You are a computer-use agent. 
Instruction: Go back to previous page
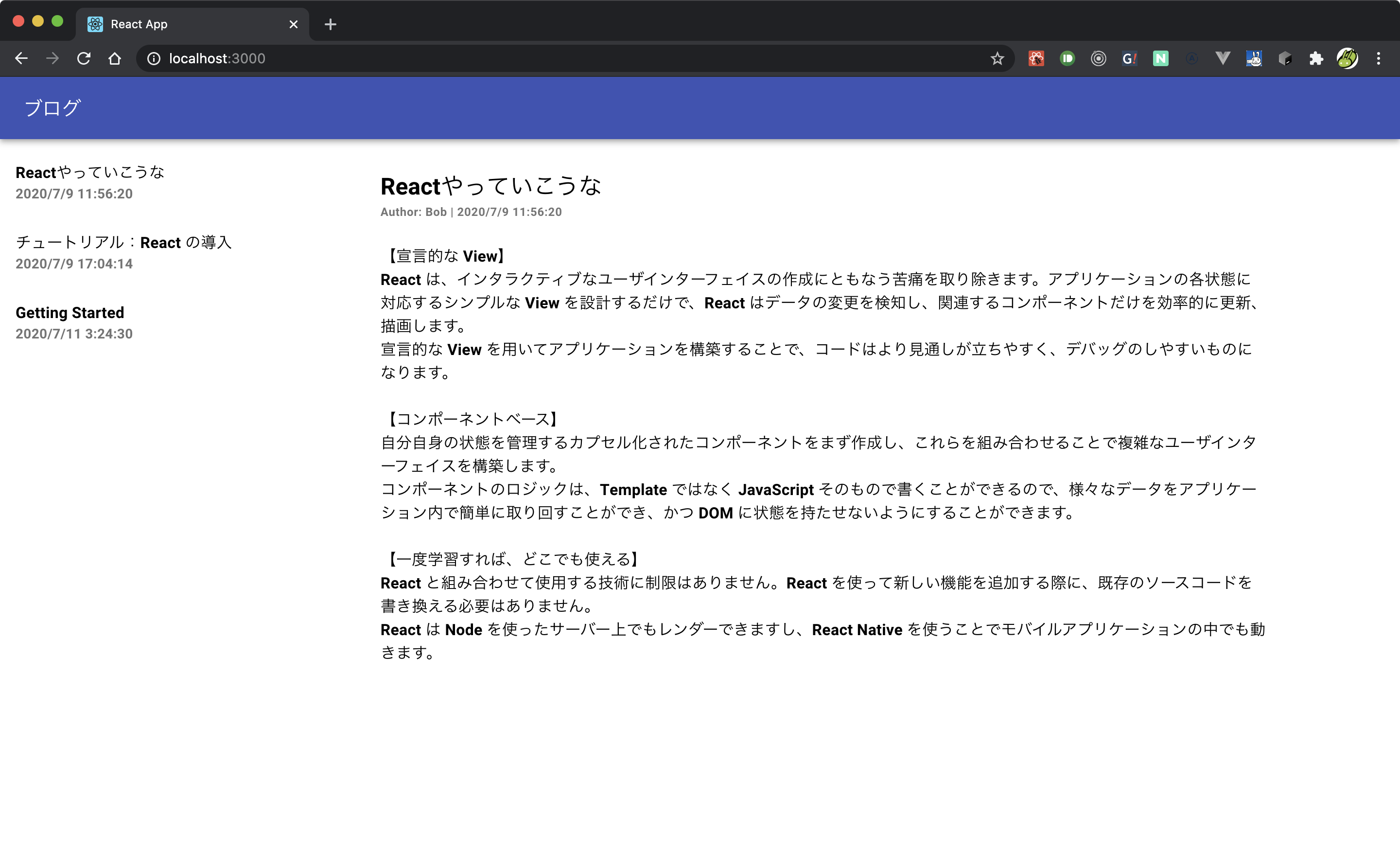21,58
